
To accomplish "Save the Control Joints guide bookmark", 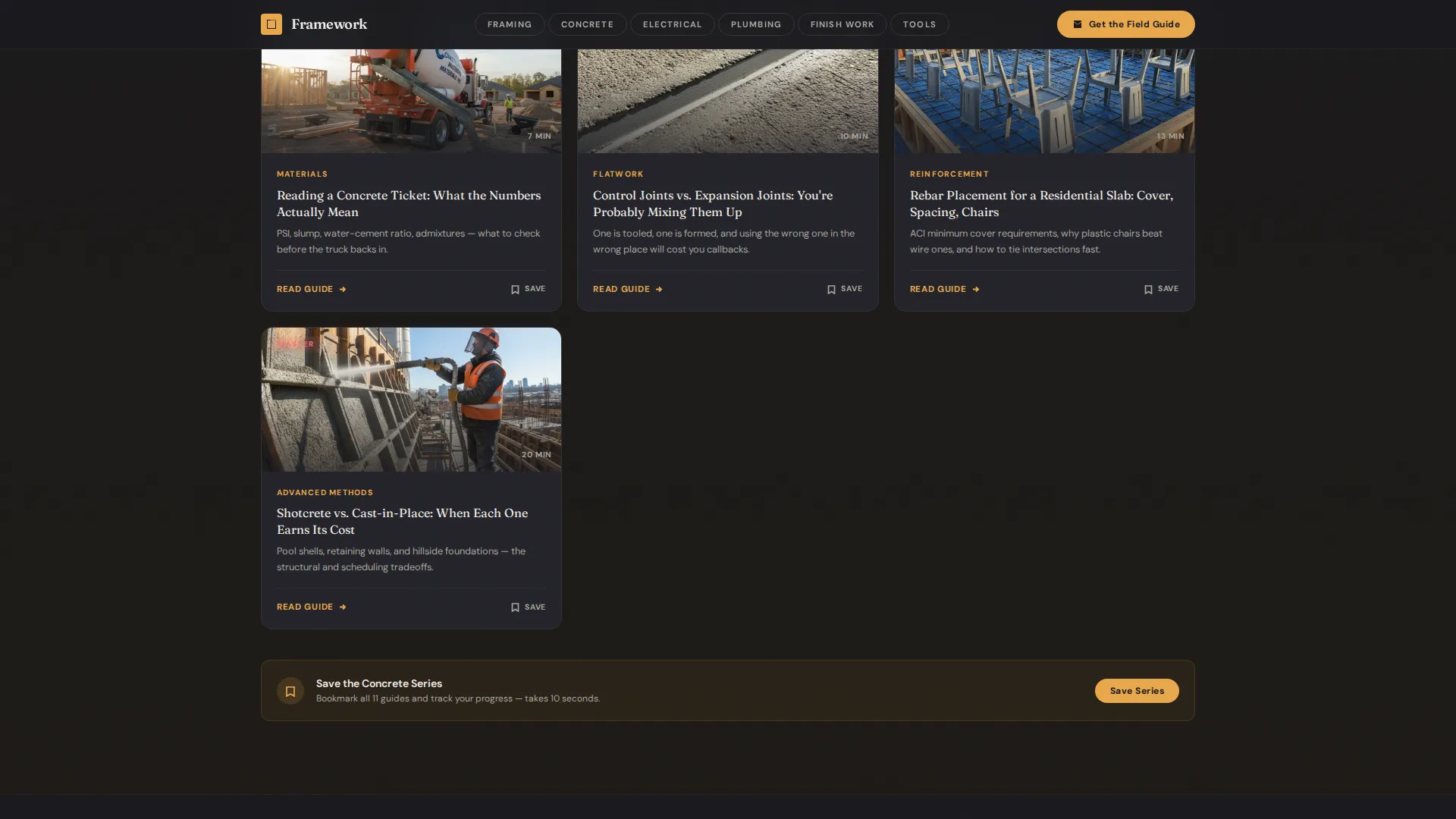I will (844, 289).
